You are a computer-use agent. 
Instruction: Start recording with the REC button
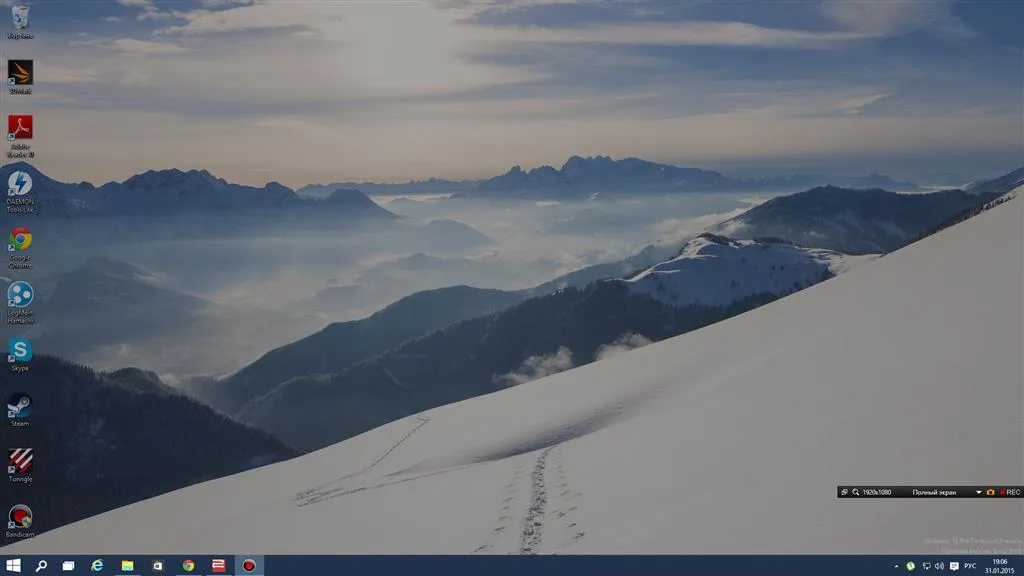pyautogui.click(x=1010, y=492)
